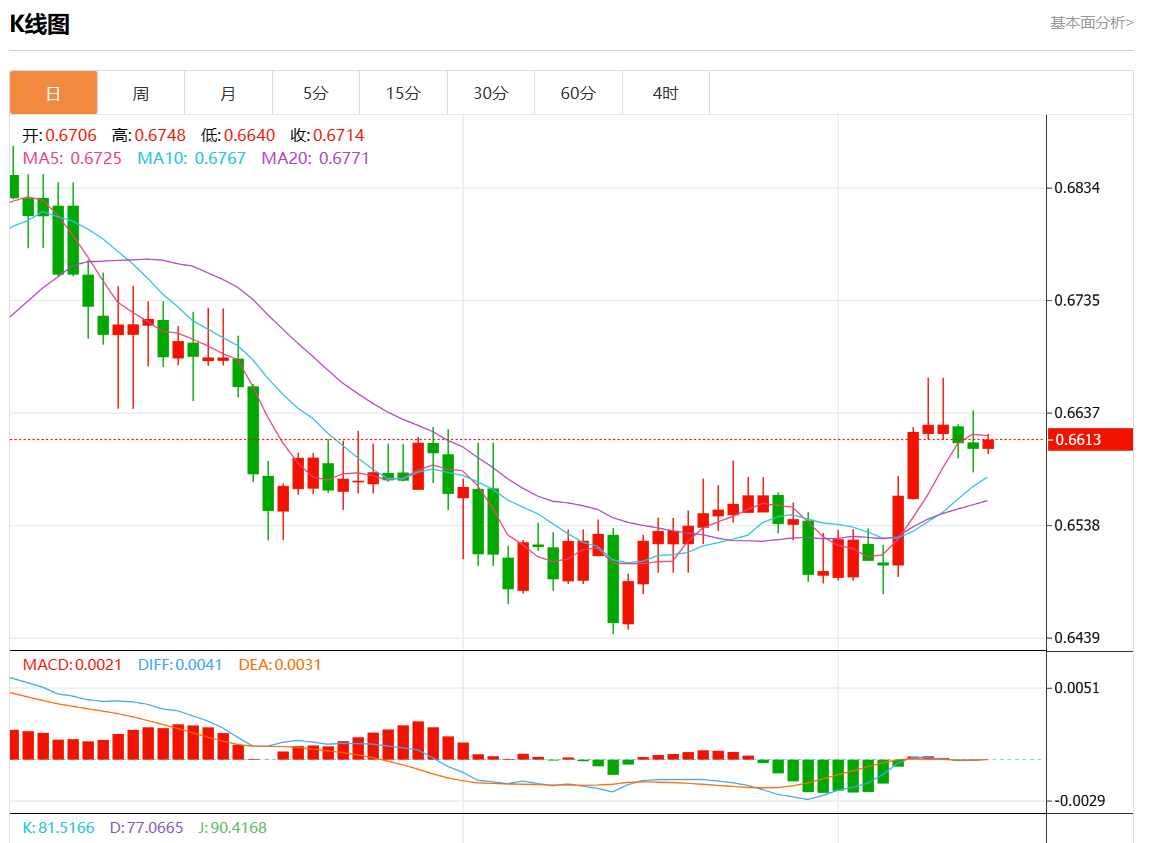1160x843 pixels.
Task: Click the 0.0051 MACD axis label
Action: tap(1077, 688)
